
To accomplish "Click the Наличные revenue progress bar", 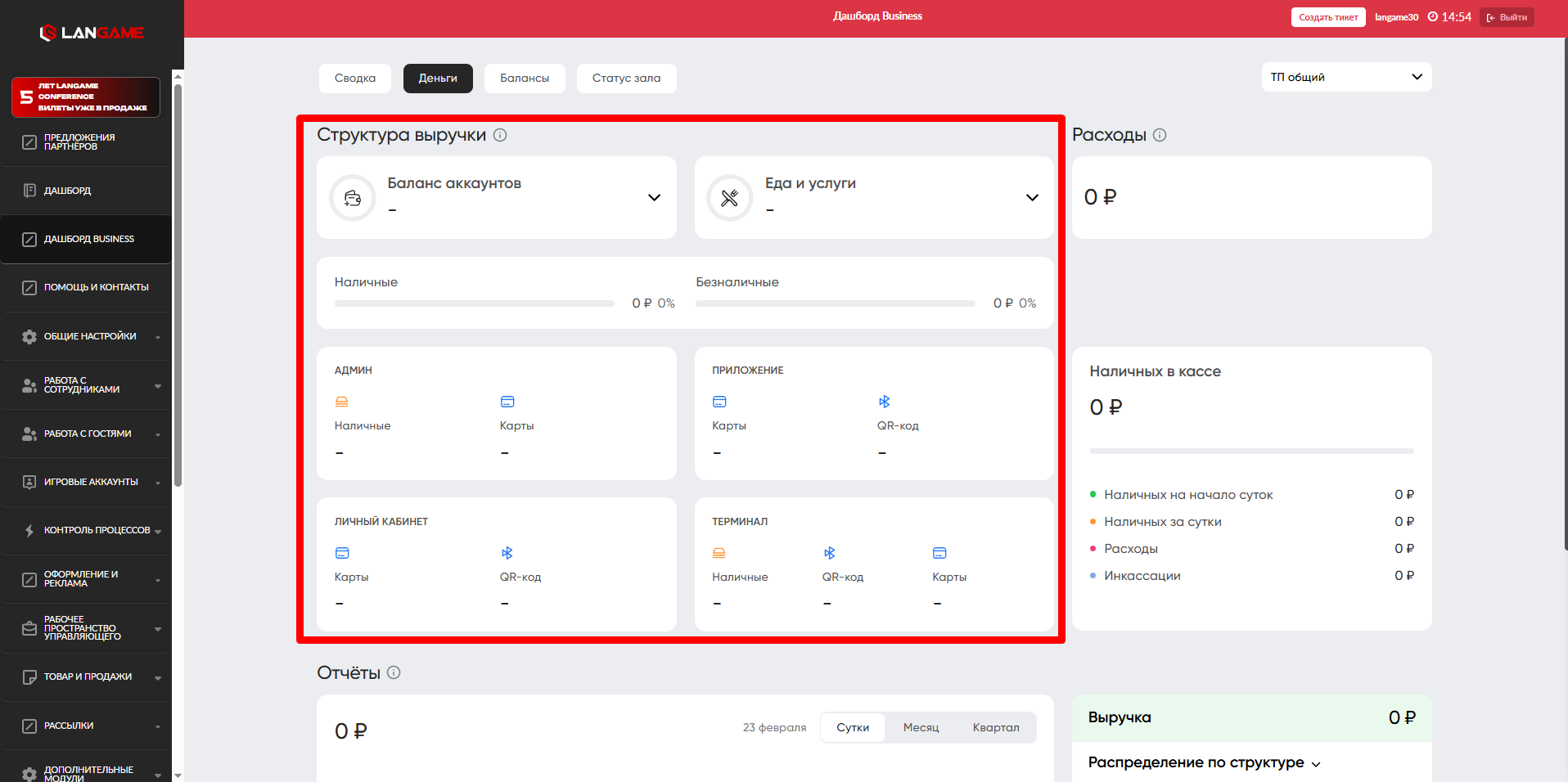I will [x=474, y=303].
